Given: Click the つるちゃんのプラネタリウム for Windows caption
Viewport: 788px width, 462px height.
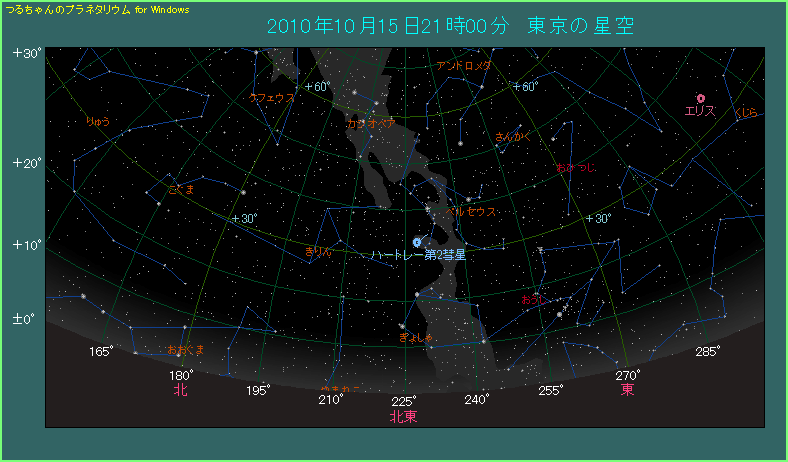Looking at the screenshot, I should coord(97,8).
